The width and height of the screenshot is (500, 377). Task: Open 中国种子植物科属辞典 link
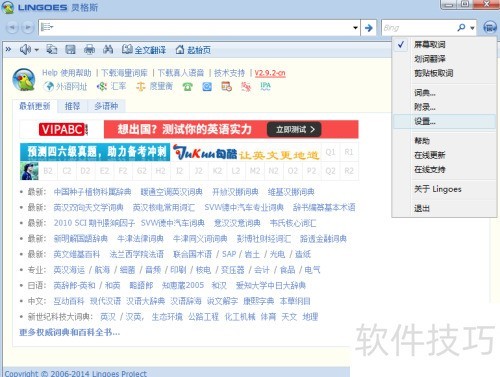tap(92, 192)
